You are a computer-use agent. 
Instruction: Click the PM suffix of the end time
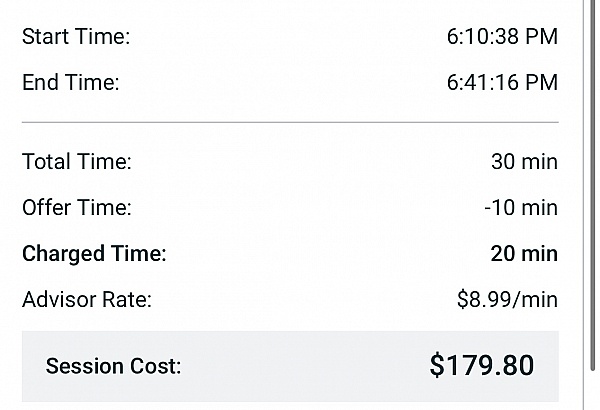(542, 83)
